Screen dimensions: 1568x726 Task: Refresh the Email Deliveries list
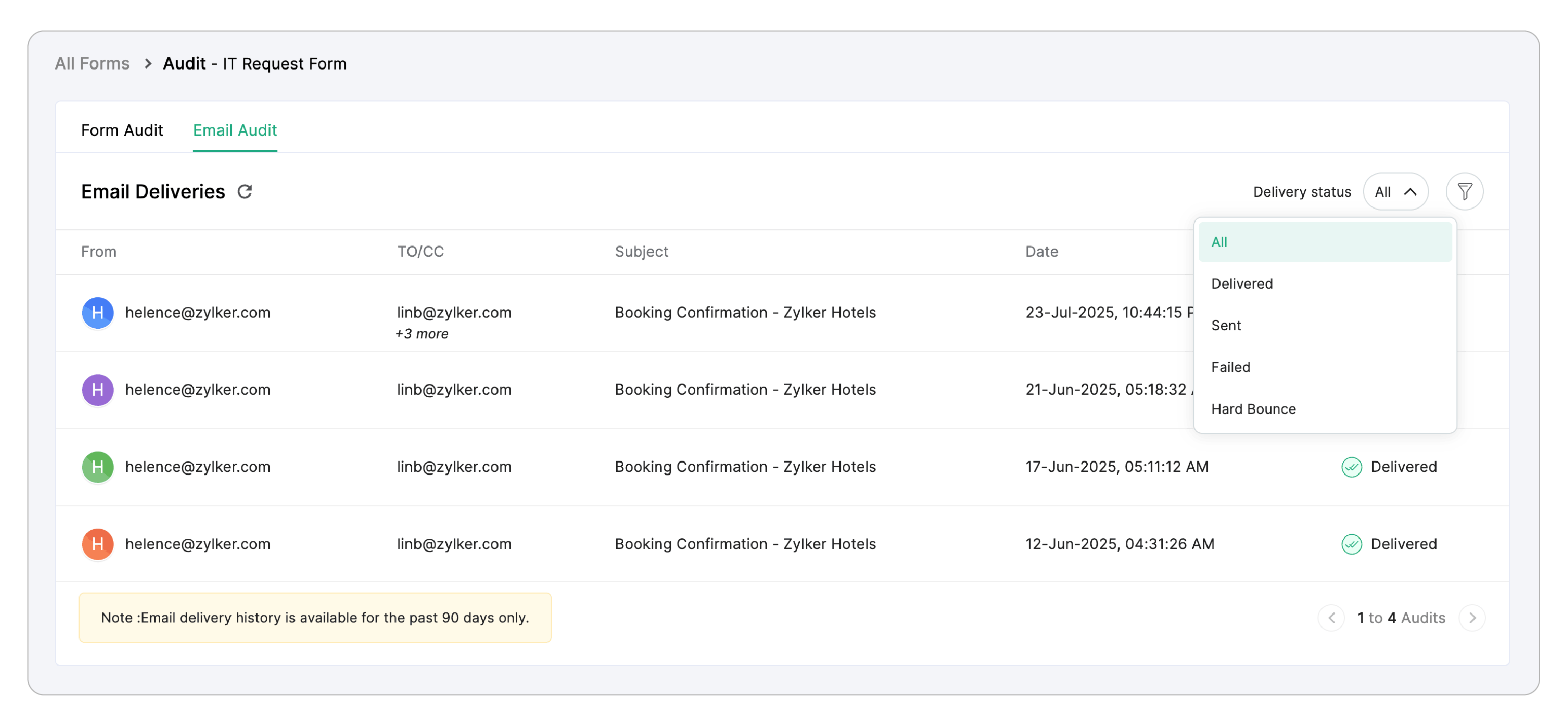pos(245,192)
